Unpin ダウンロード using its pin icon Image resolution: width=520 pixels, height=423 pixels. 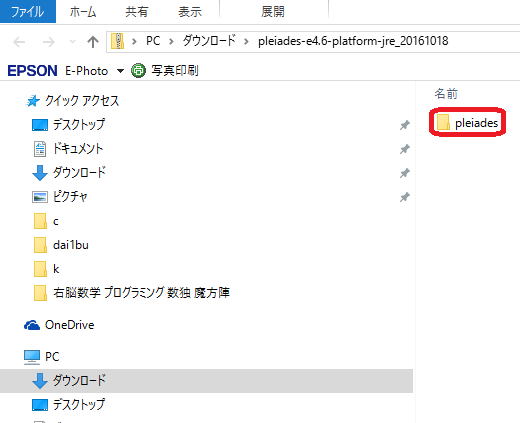(404, 173)
